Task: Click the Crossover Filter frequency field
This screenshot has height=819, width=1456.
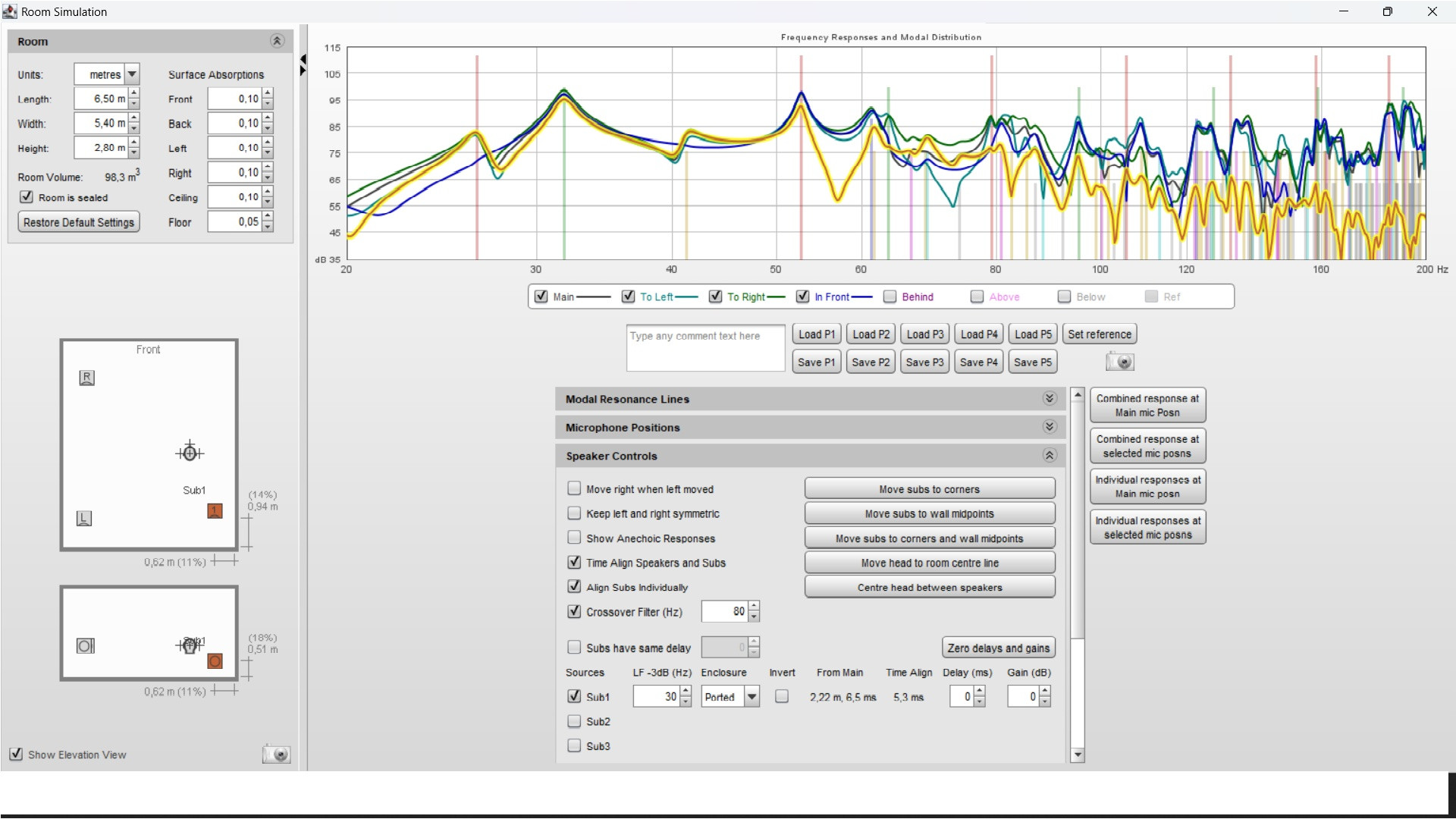Action: 725,611
